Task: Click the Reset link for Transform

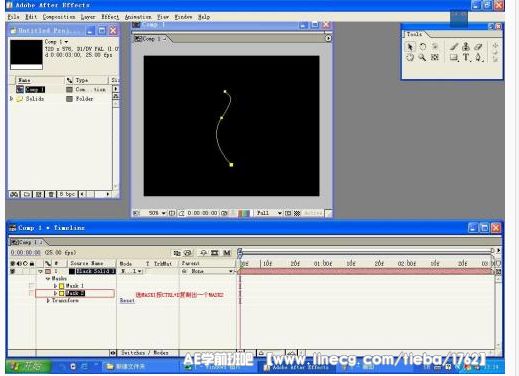Action: 127,300
